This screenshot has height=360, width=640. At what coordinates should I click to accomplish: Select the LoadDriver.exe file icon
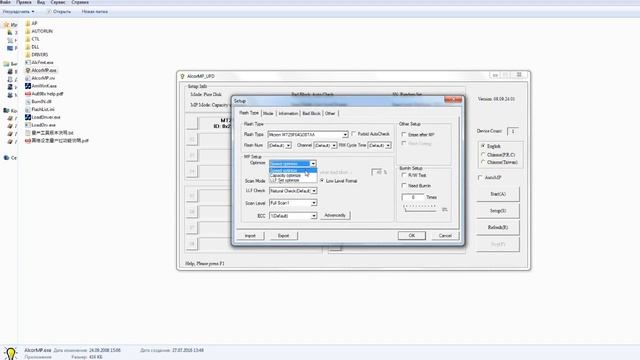(28, 117)
